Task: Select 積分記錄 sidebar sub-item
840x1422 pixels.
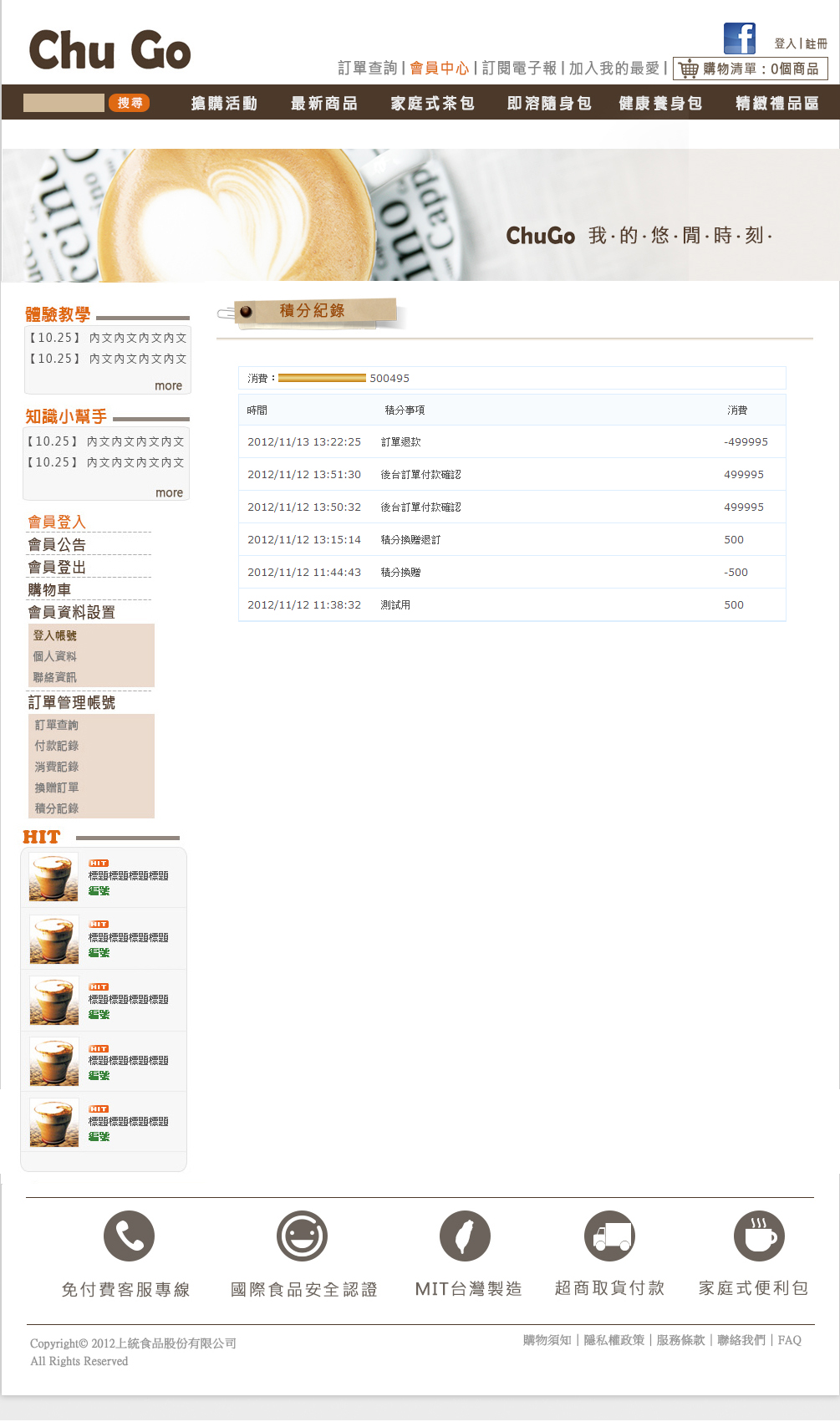Action: tap(57, 808)
